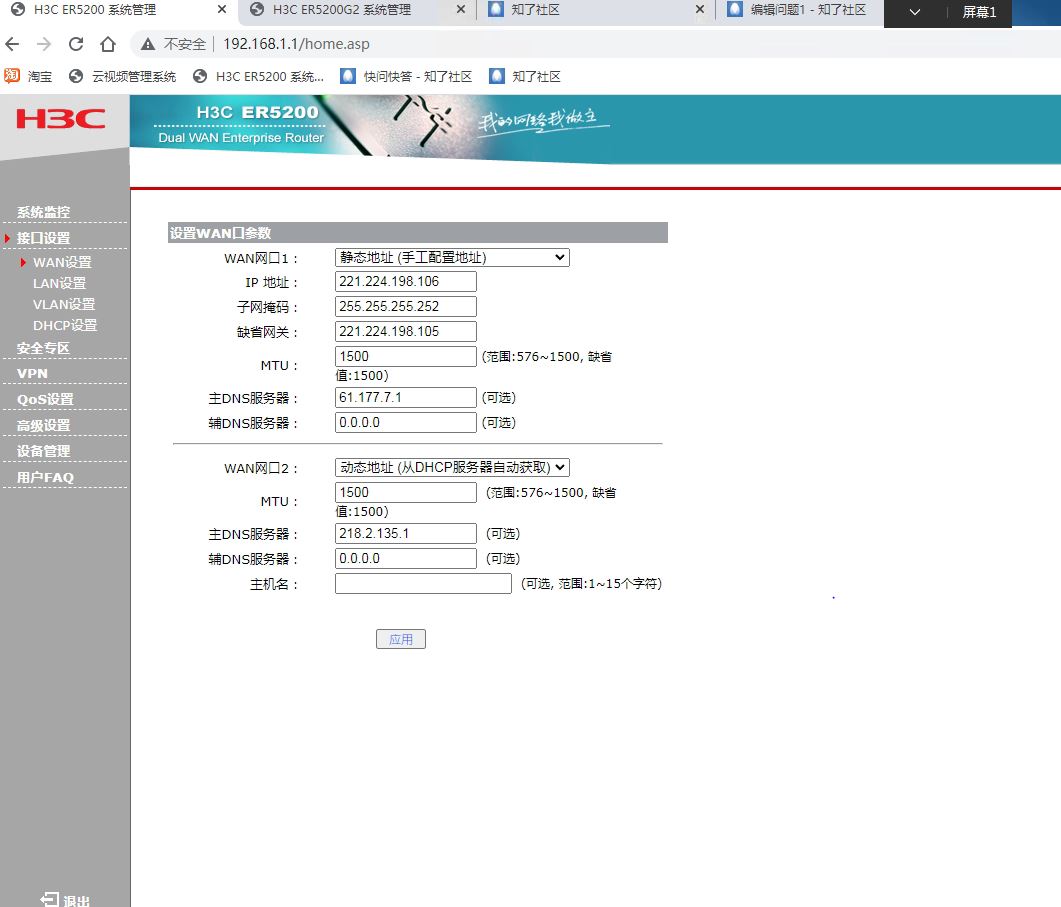
Task: Select WAN设置 submenu item
Action: 62,263
